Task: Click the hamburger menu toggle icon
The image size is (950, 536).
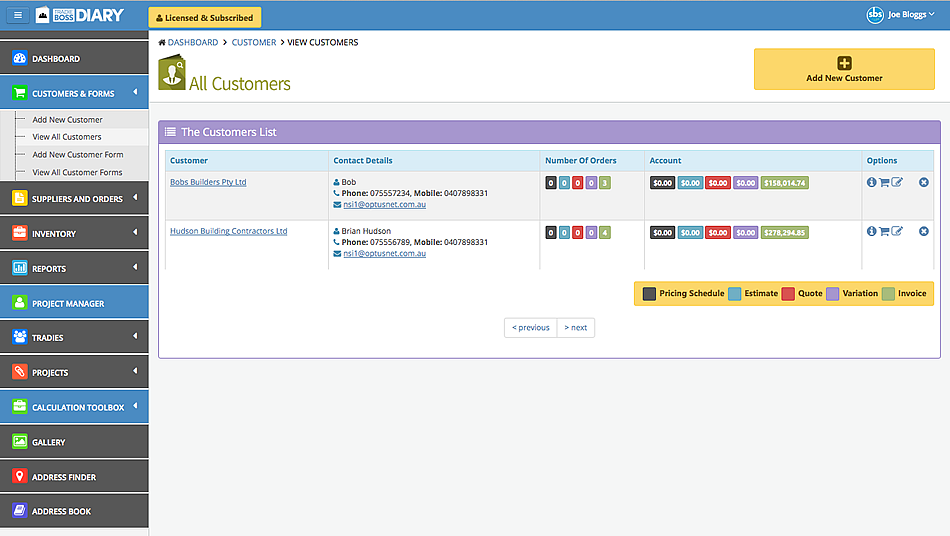Action: pos(18,16)
